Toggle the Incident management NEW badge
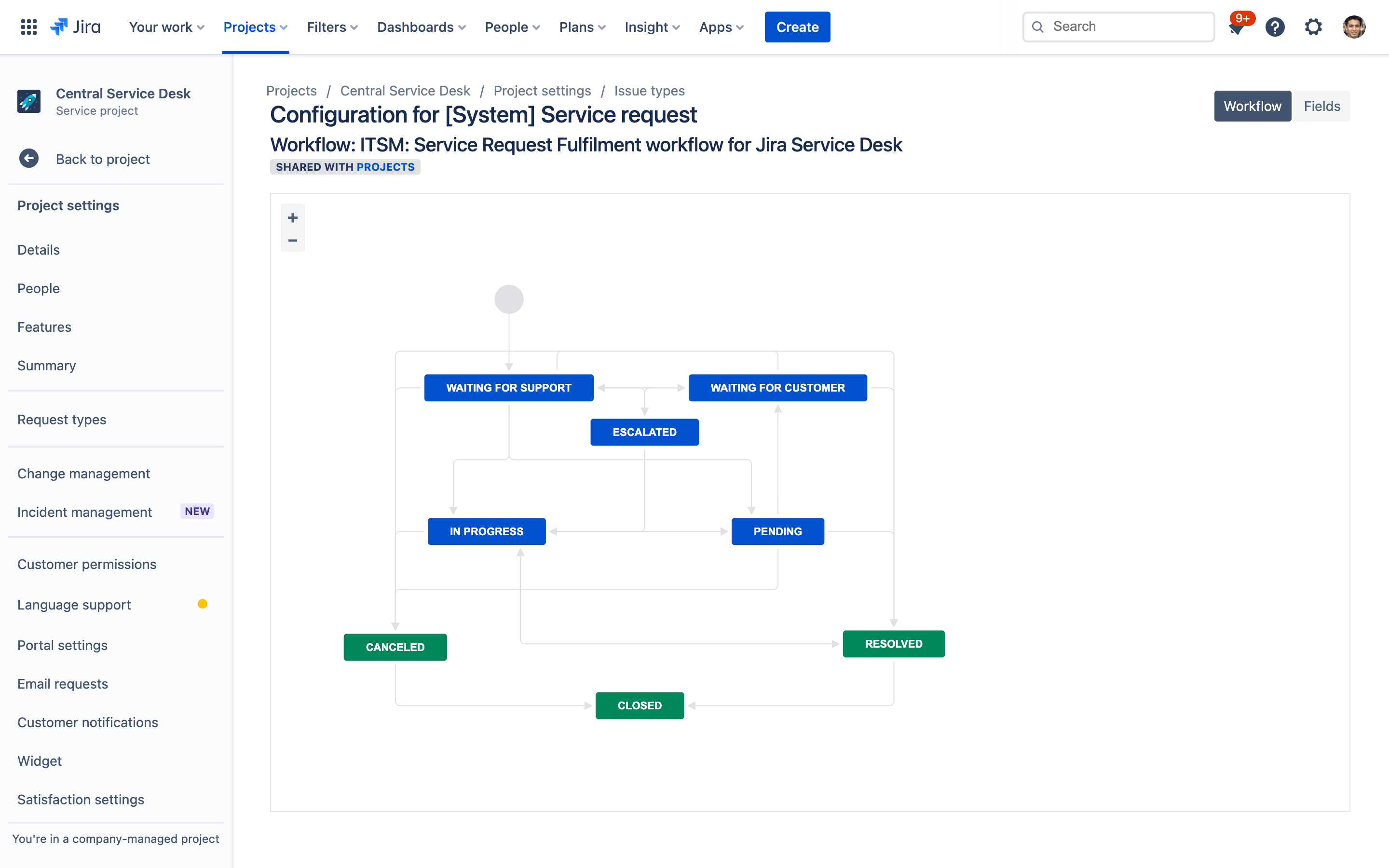This screenshot has height=868, width=1389. [197, 511]
